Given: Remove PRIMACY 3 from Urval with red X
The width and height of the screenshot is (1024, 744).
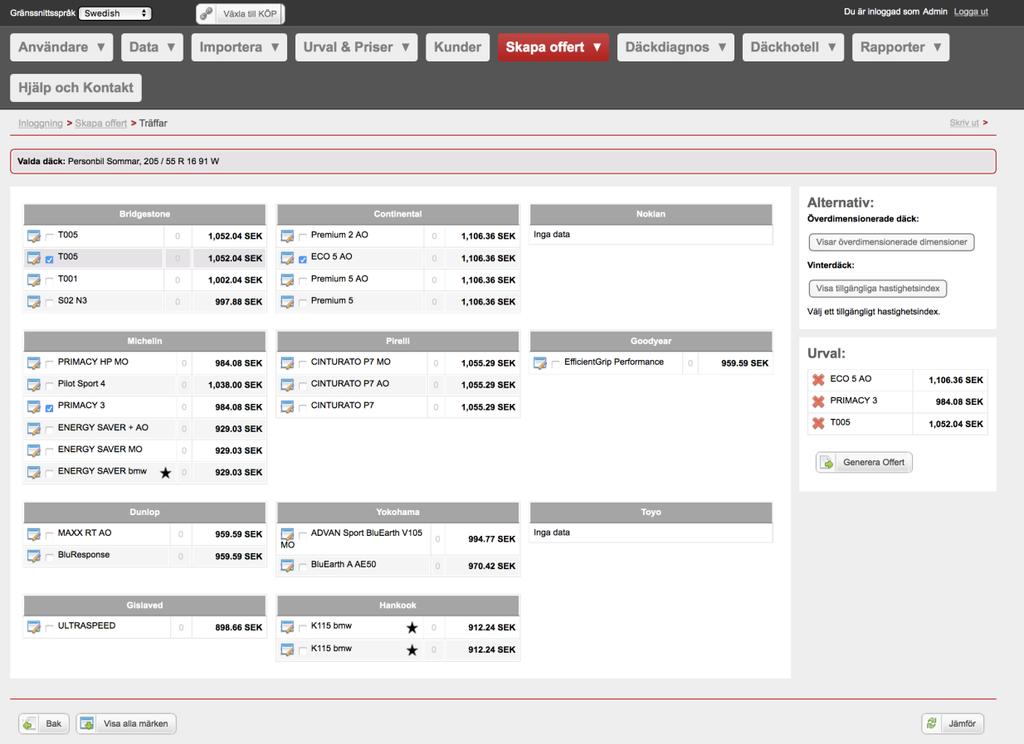Looking at the screenshot, I should 818,402.
